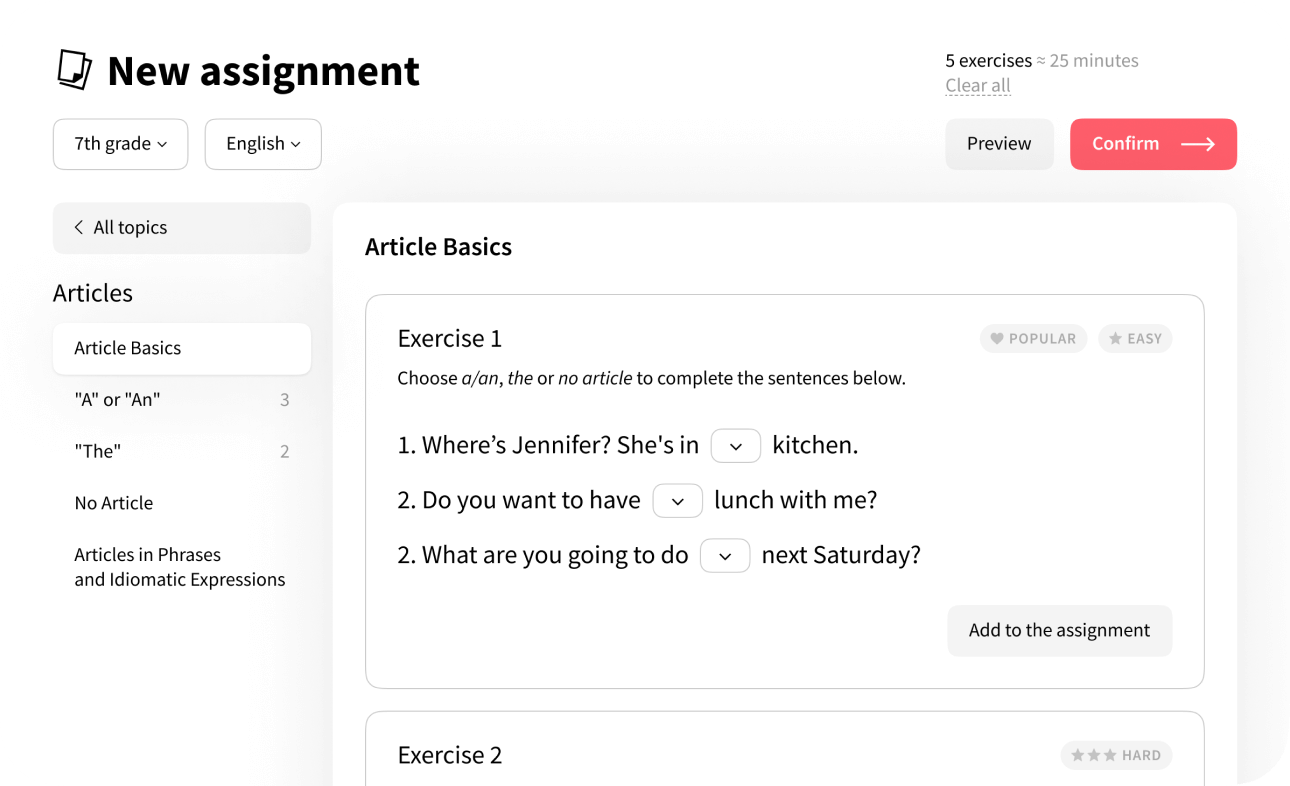Click the arrow icon on Confirm button
Screen dimensions: 1290x786
(1197, 144)
